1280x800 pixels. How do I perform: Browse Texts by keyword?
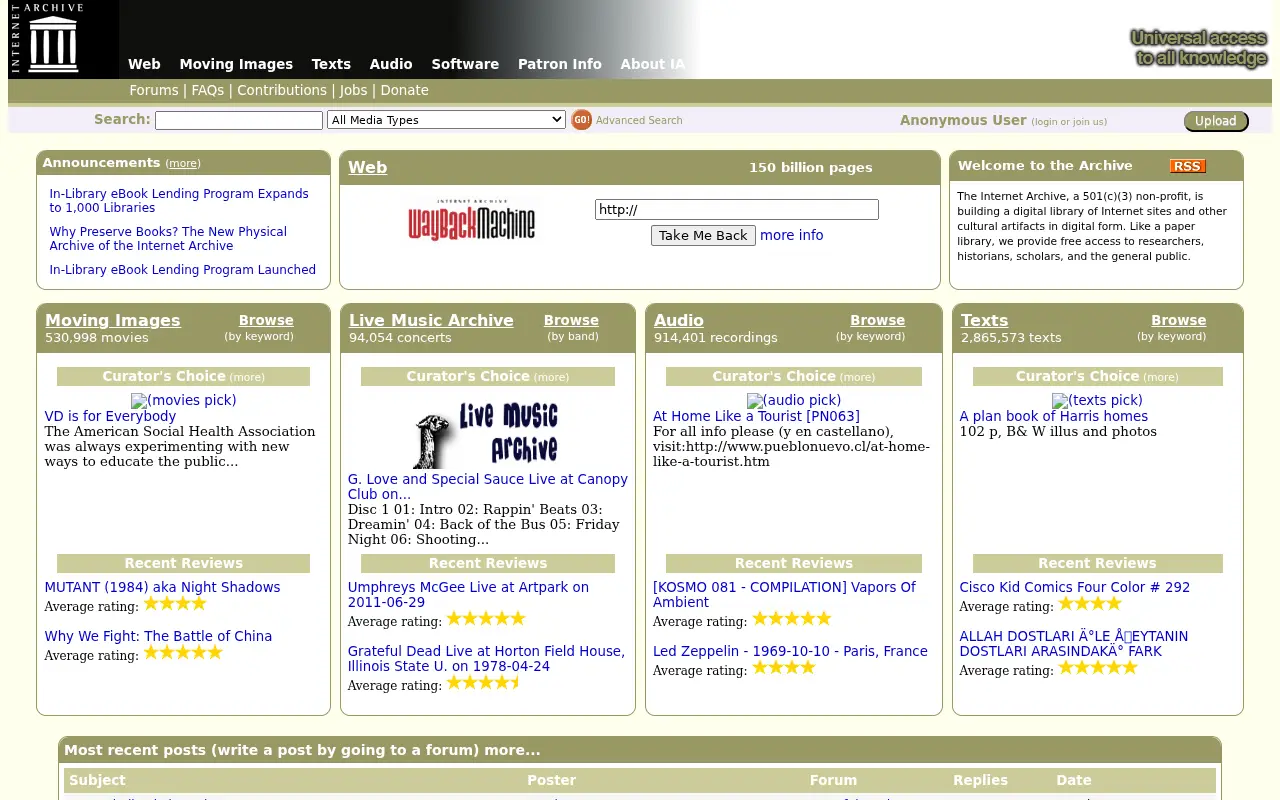point(1178,320)
